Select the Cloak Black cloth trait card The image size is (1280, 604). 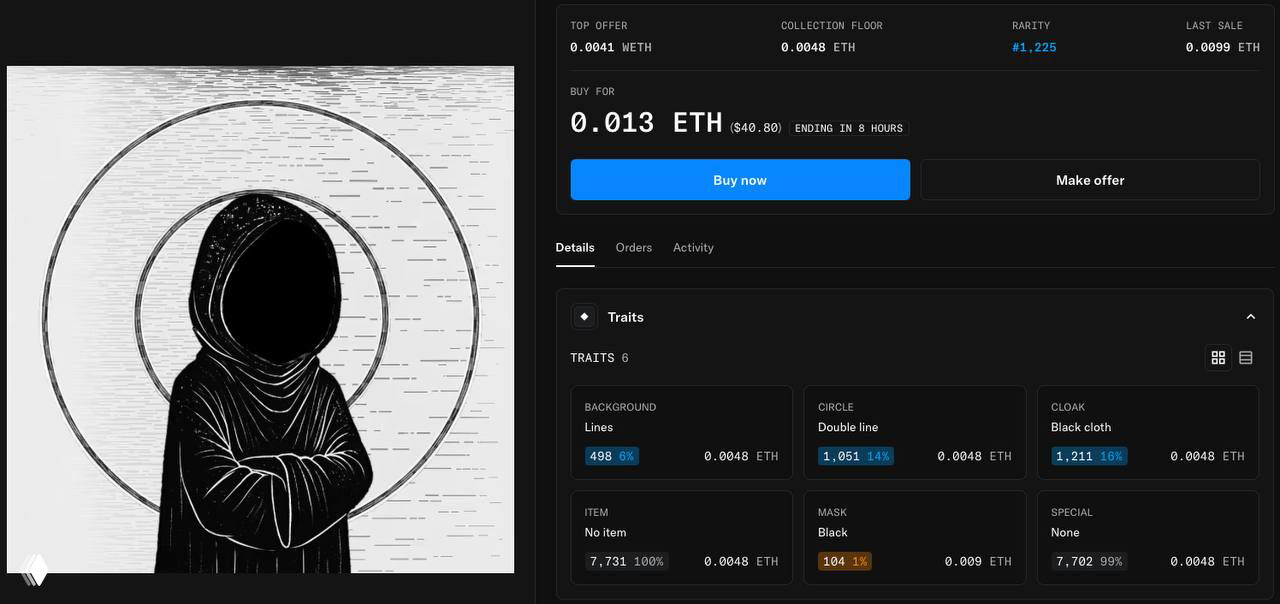(1148, 433)
